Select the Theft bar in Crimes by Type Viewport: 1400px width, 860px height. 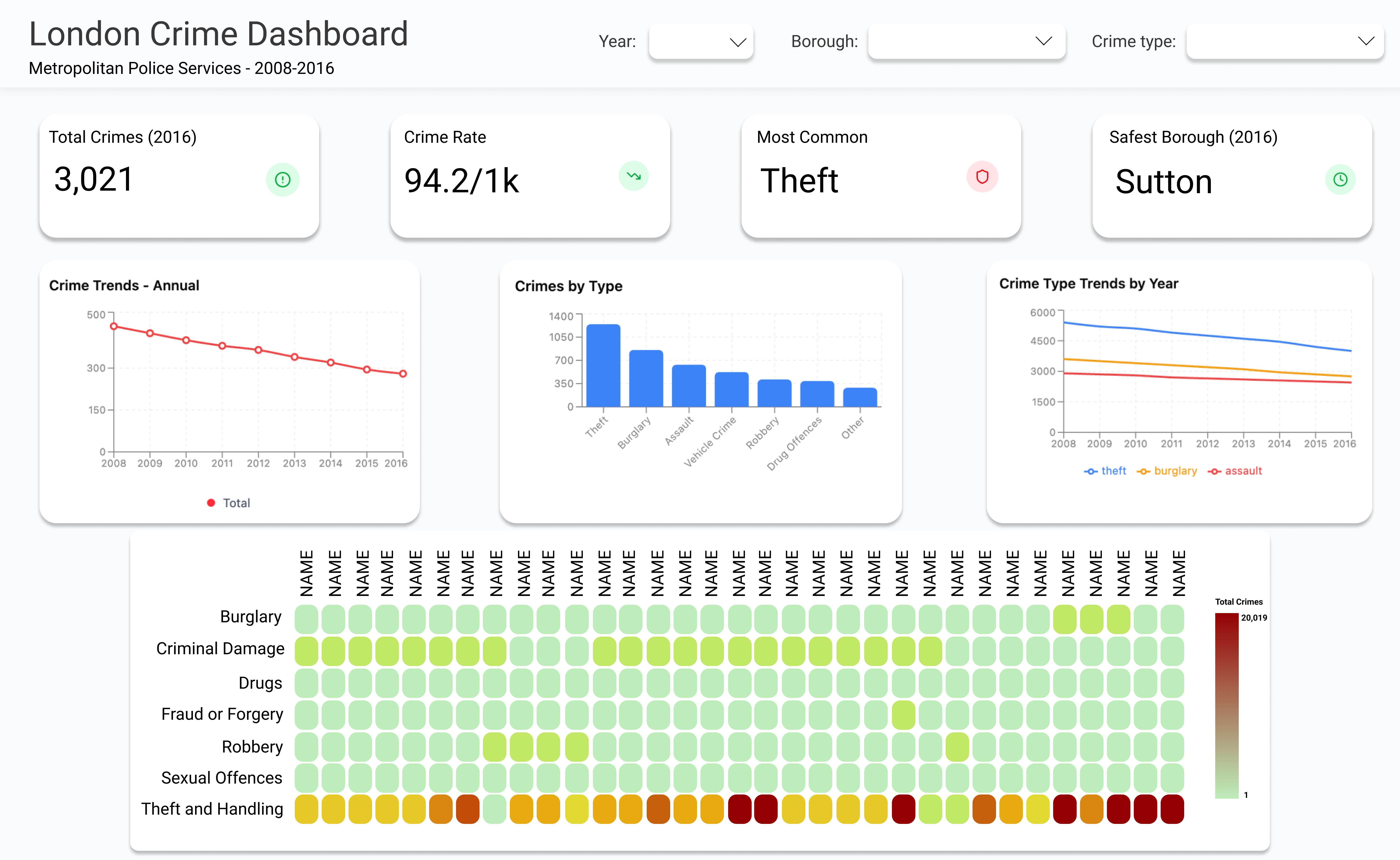(603, 366)
